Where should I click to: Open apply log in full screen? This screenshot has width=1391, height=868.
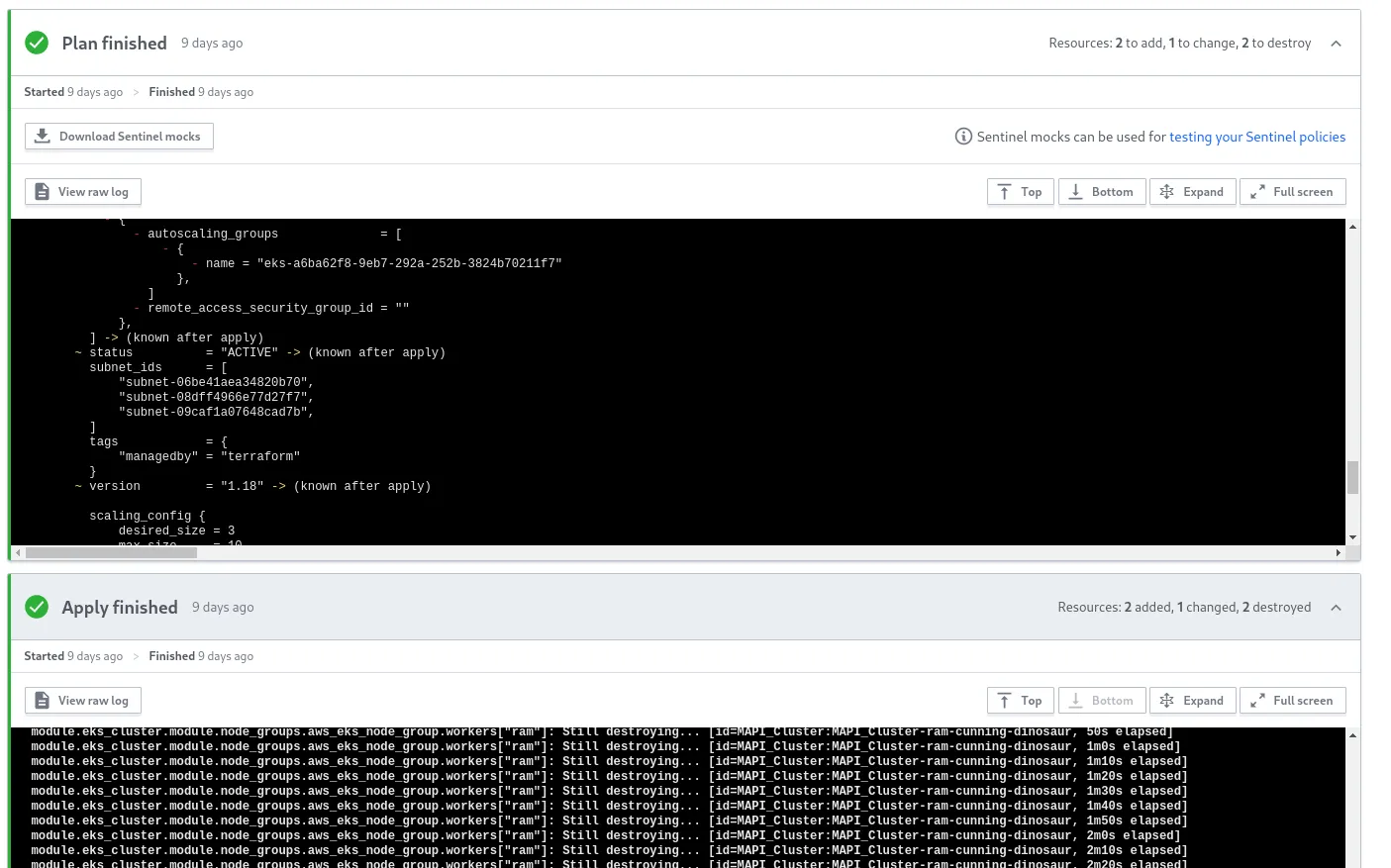click(x=1292, y=701)
